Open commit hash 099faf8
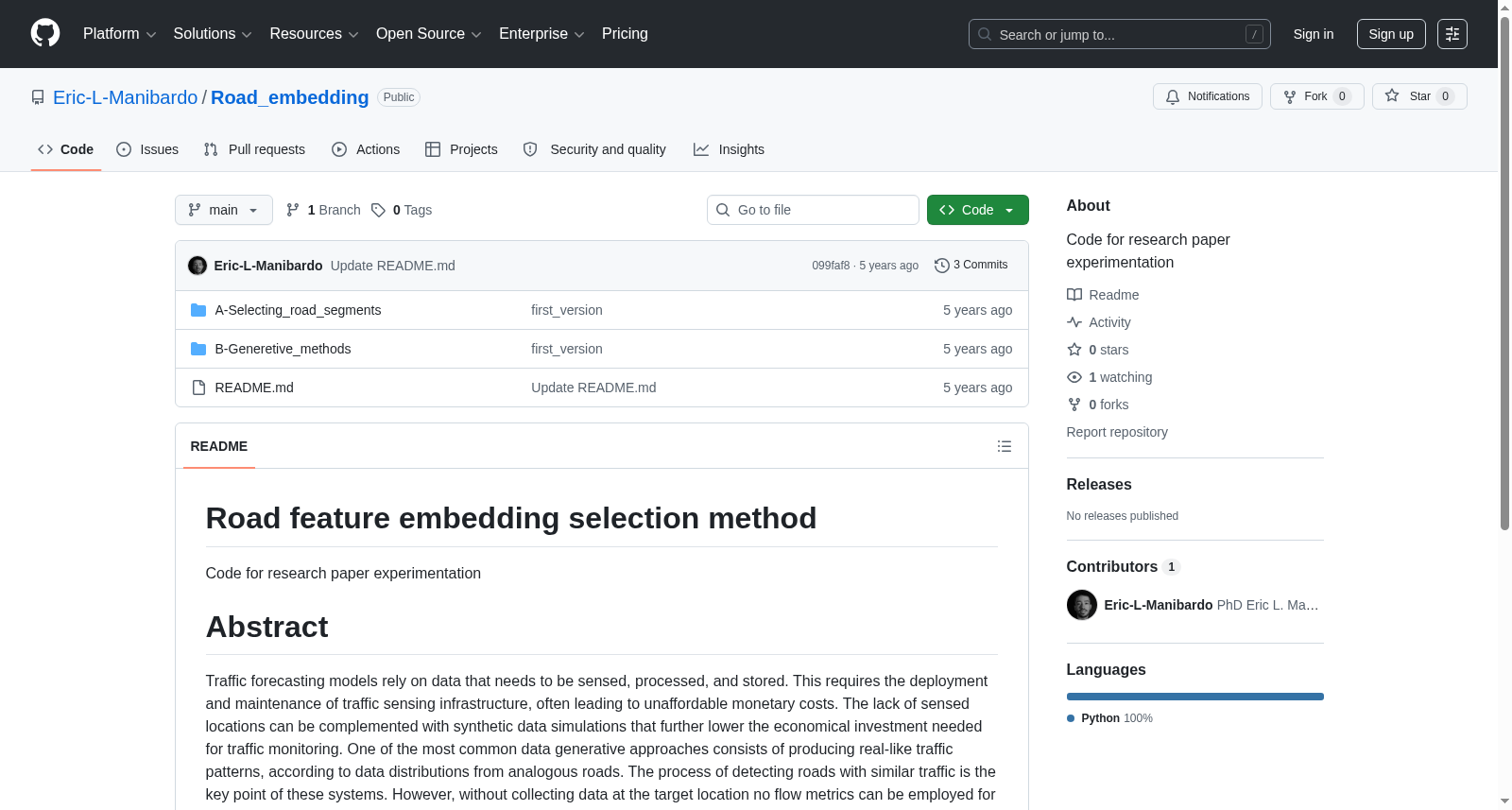1512x810 pixels. click(831, 266)
